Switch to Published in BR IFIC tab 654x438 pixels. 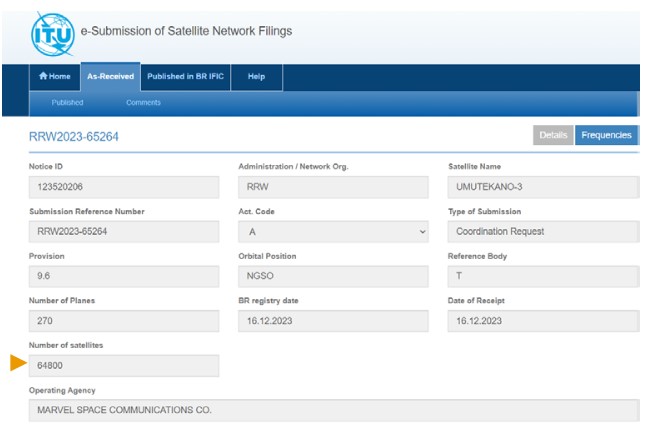click(x=184, y=77)
